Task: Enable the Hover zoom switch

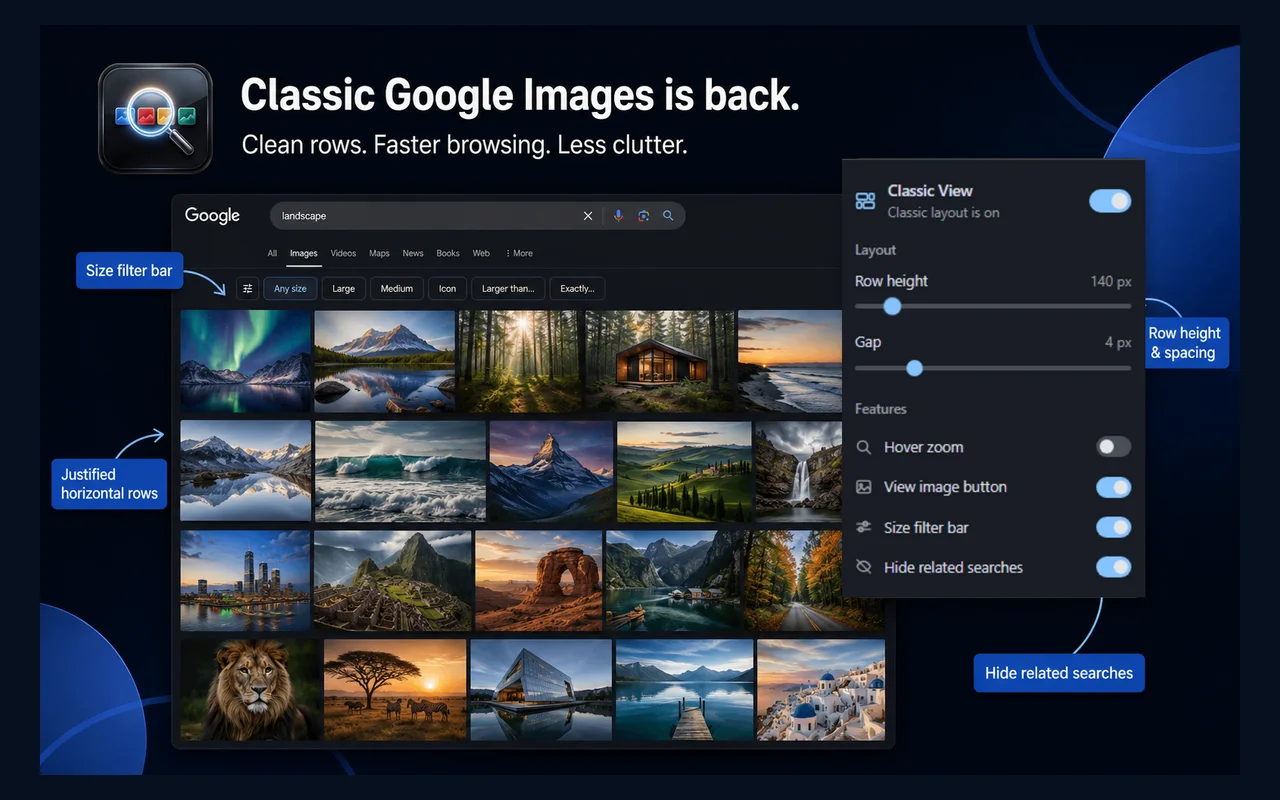Action: click(1113, 447)
